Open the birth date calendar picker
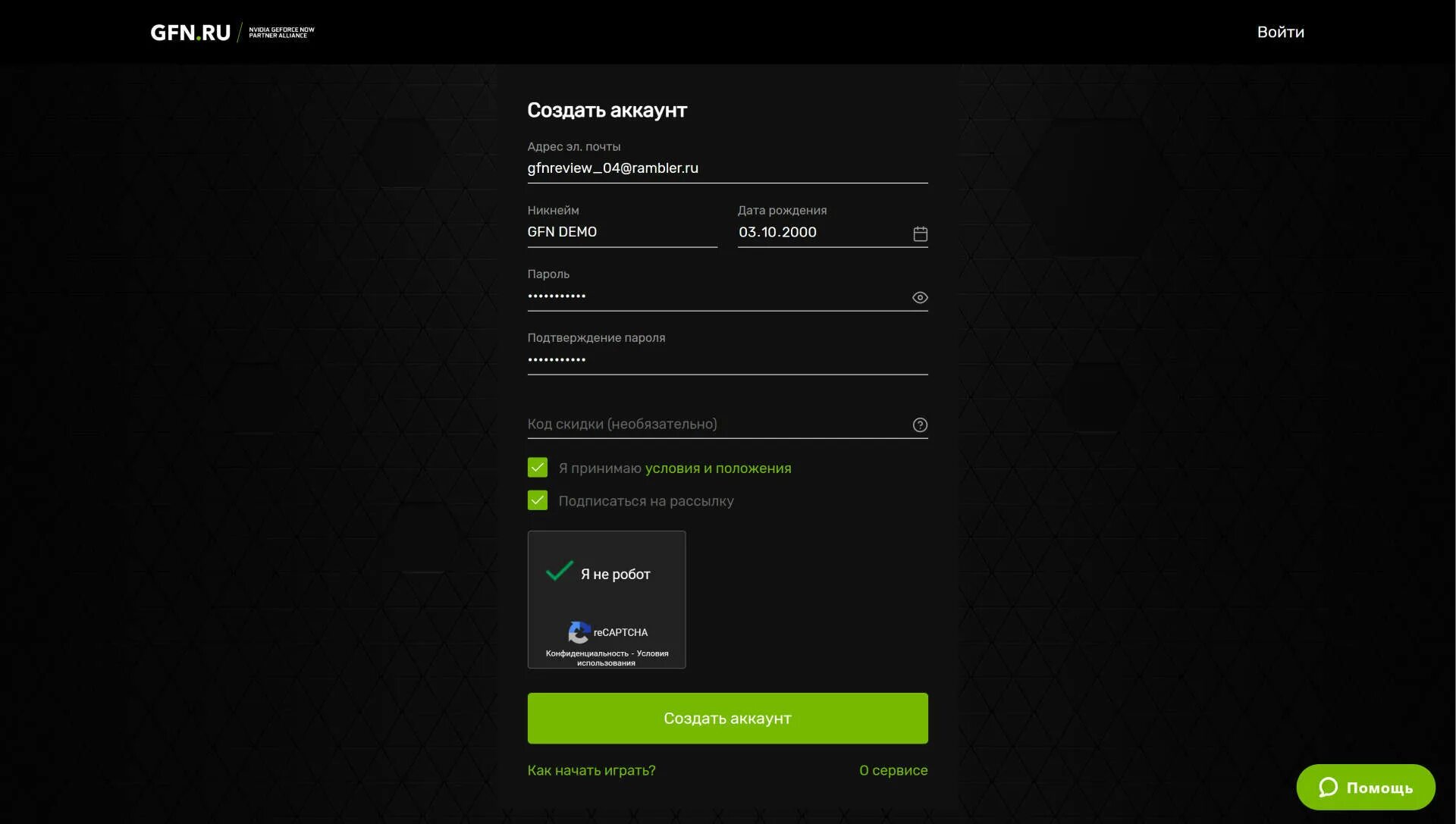The height and width of the screenshot is (824, 1456). tap(920, 233)
